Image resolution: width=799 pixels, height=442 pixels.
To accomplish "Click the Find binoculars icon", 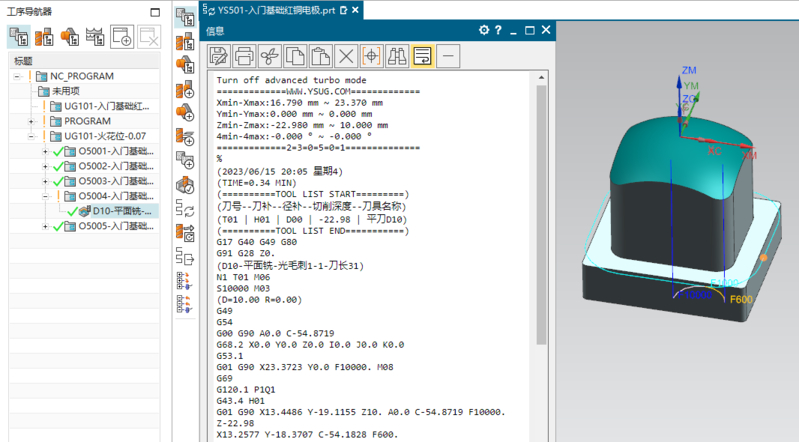I will 397,55.
